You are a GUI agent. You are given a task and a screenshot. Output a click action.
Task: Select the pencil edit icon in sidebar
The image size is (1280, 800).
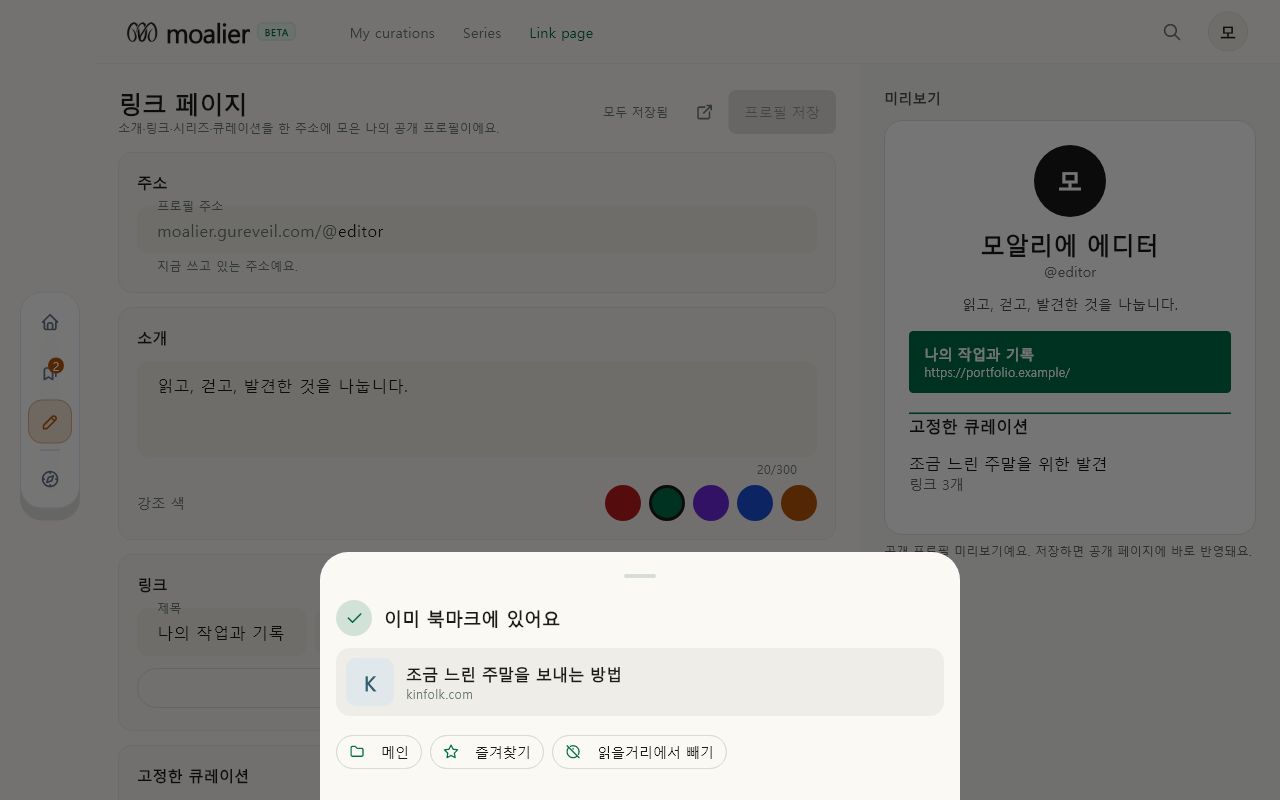[50, 422]
